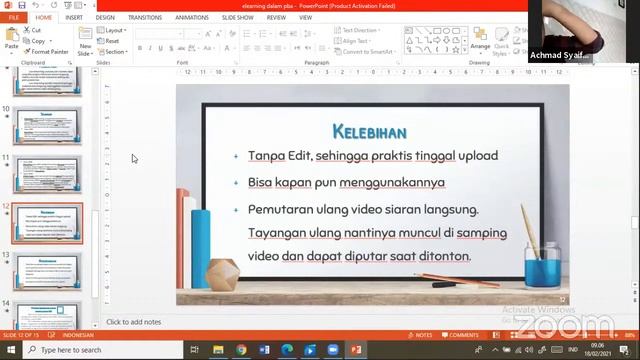640x360 pixels.
Task: Toggle Strikethrough formatting
Action: 181,48
